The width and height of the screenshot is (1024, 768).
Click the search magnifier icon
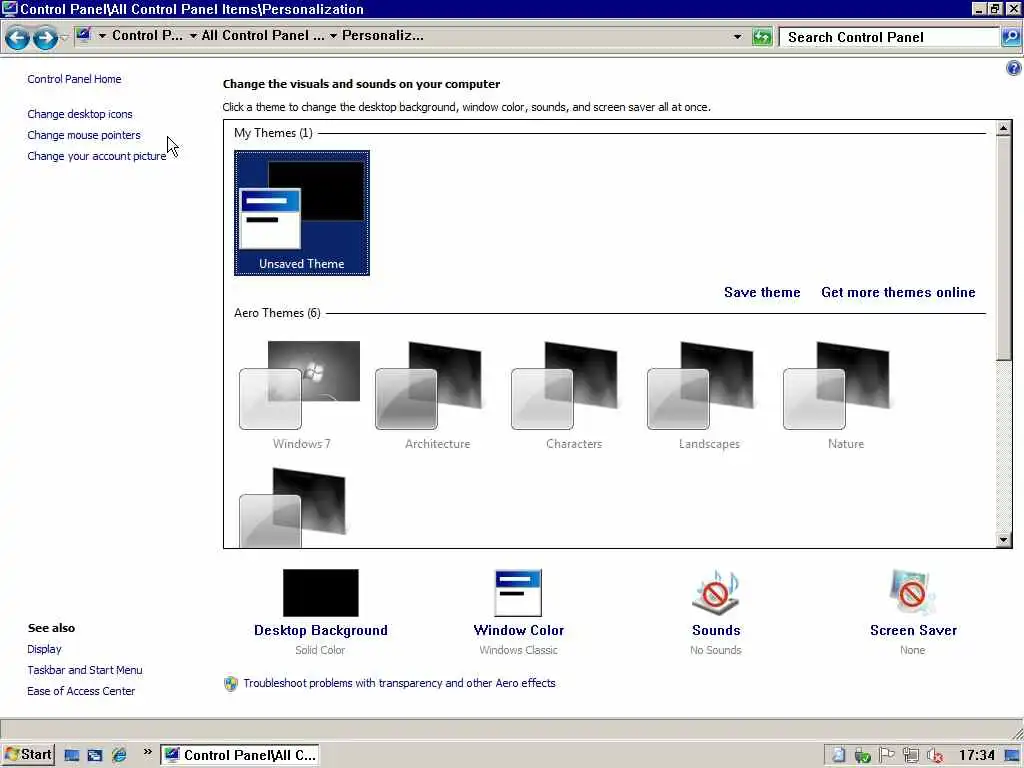pyautogui.click(x=1011, y=37)
